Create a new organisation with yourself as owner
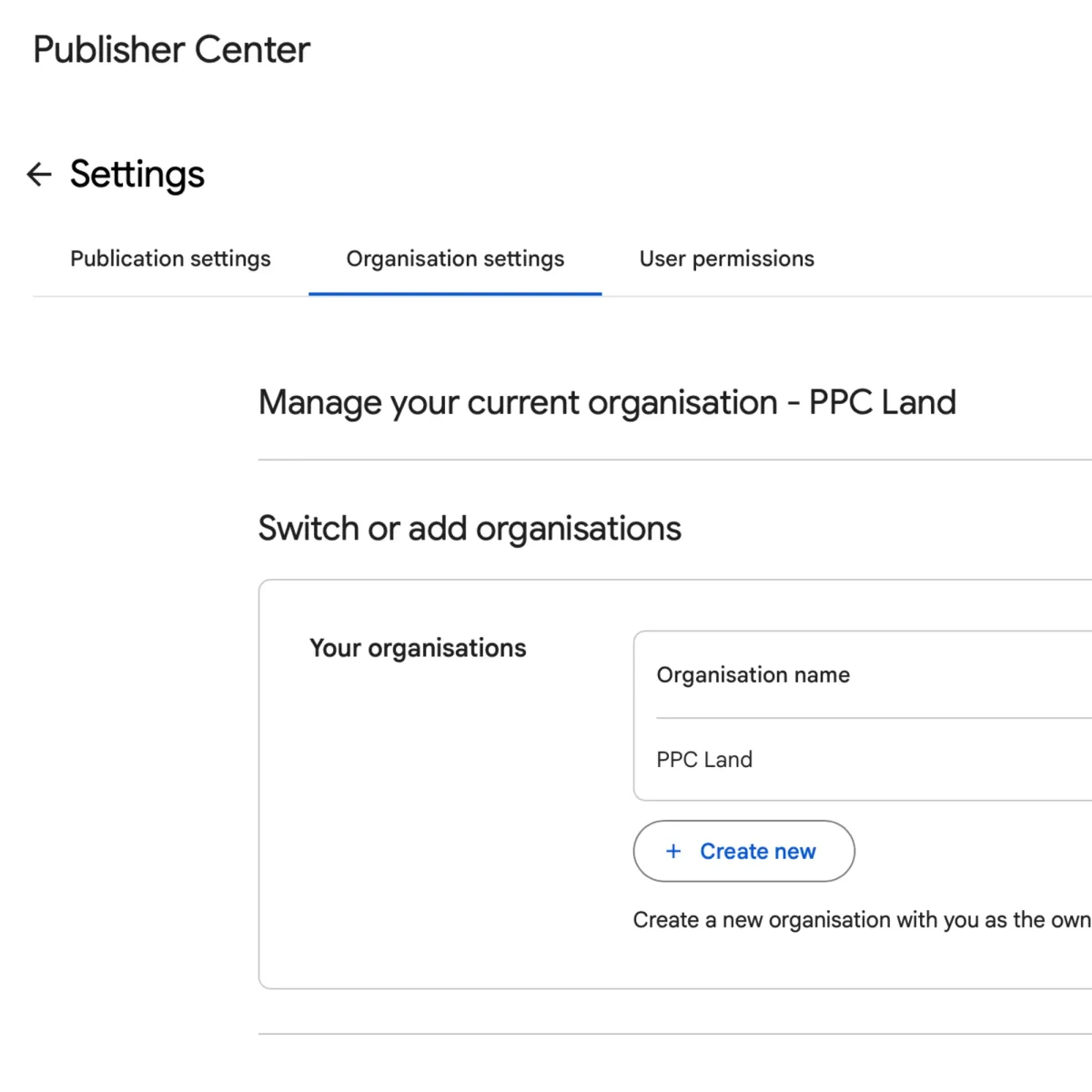 point(743,851)
